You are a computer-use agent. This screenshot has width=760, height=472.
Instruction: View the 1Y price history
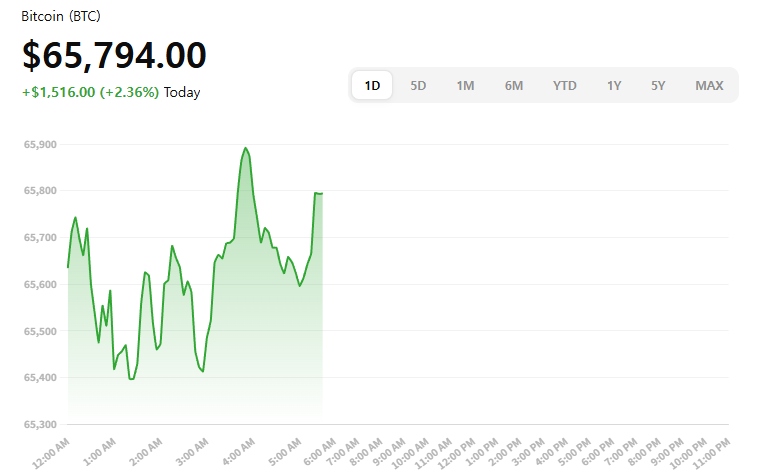pyautogui.click(x=614, y=86)
